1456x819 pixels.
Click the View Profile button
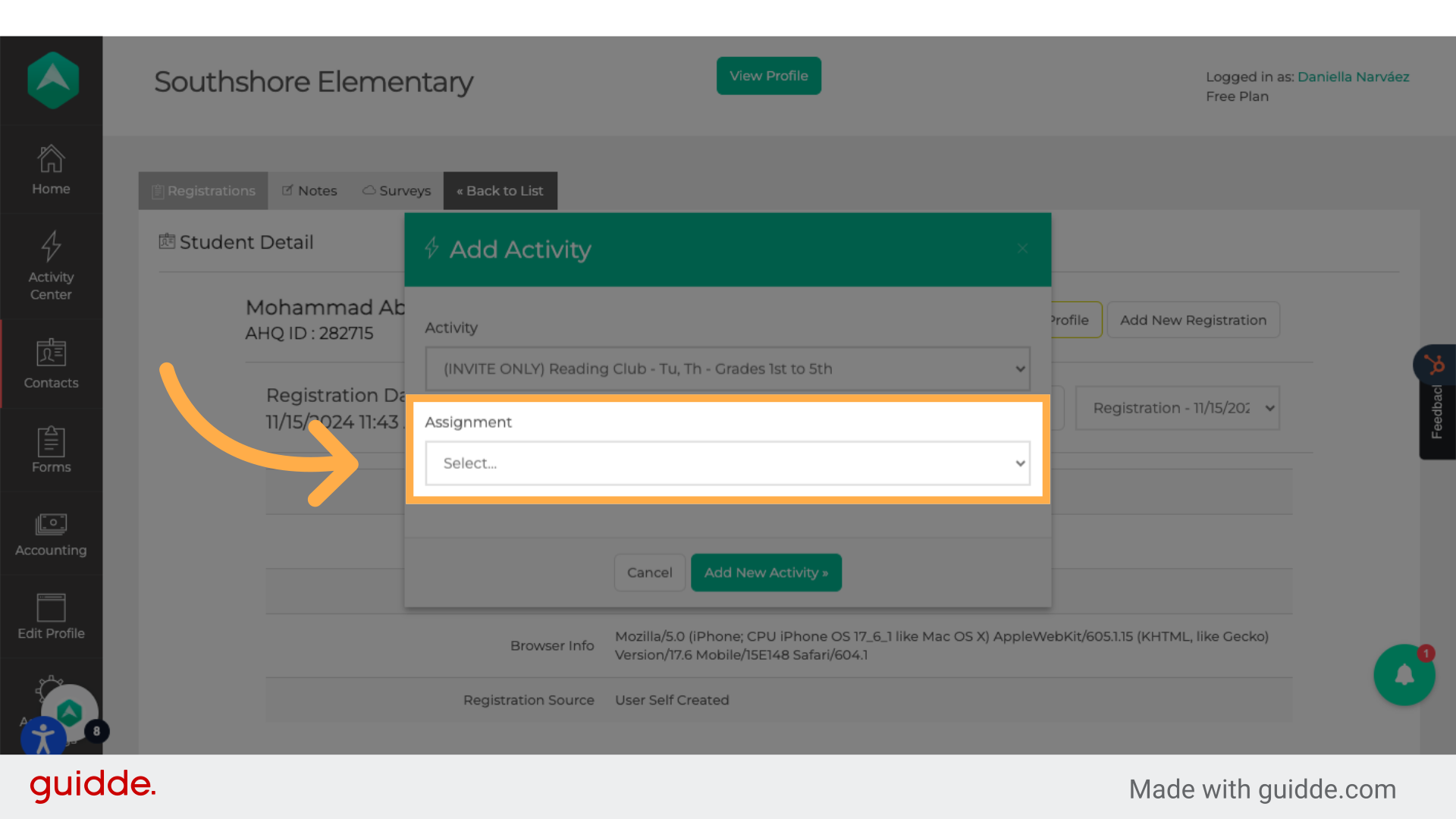(768, 76)
